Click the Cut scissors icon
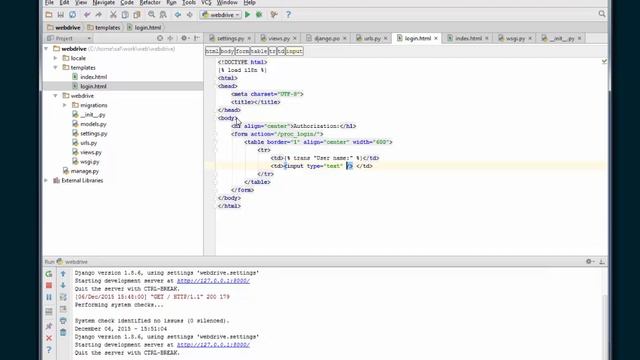Viewport: 640px width, 360px height. 113,15
